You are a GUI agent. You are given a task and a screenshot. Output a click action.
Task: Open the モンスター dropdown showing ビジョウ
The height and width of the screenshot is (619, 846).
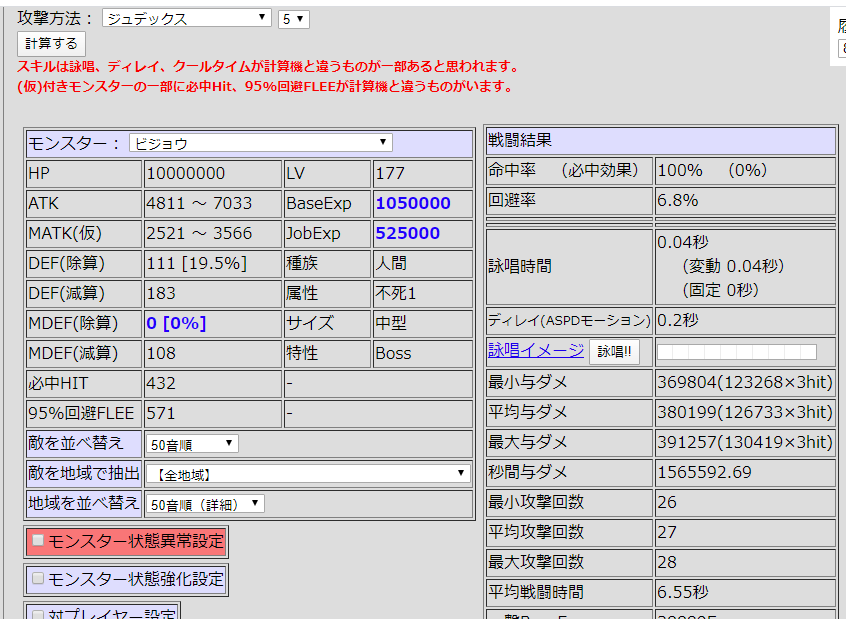[261, 143]
